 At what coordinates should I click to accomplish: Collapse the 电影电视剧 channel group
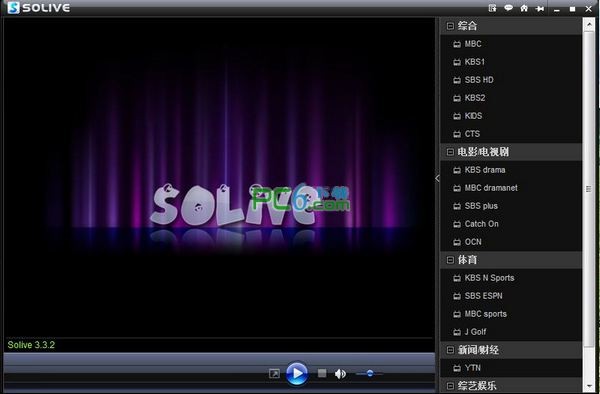[450, 152]
